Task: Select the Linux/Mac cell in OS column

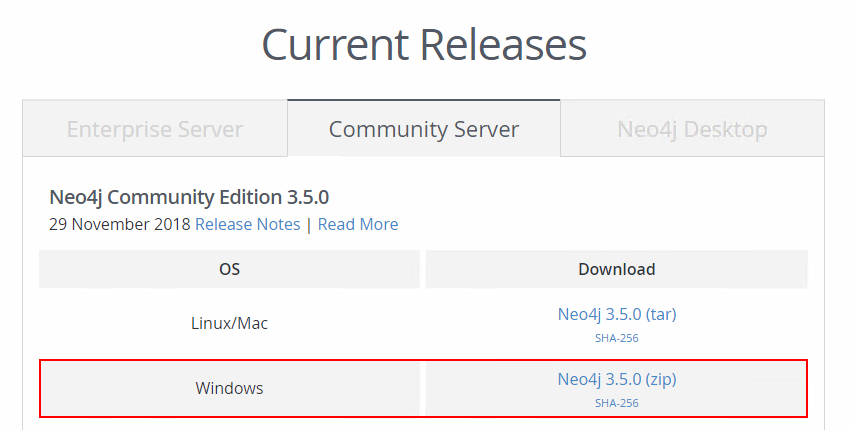Action: [x=229, y=323]
